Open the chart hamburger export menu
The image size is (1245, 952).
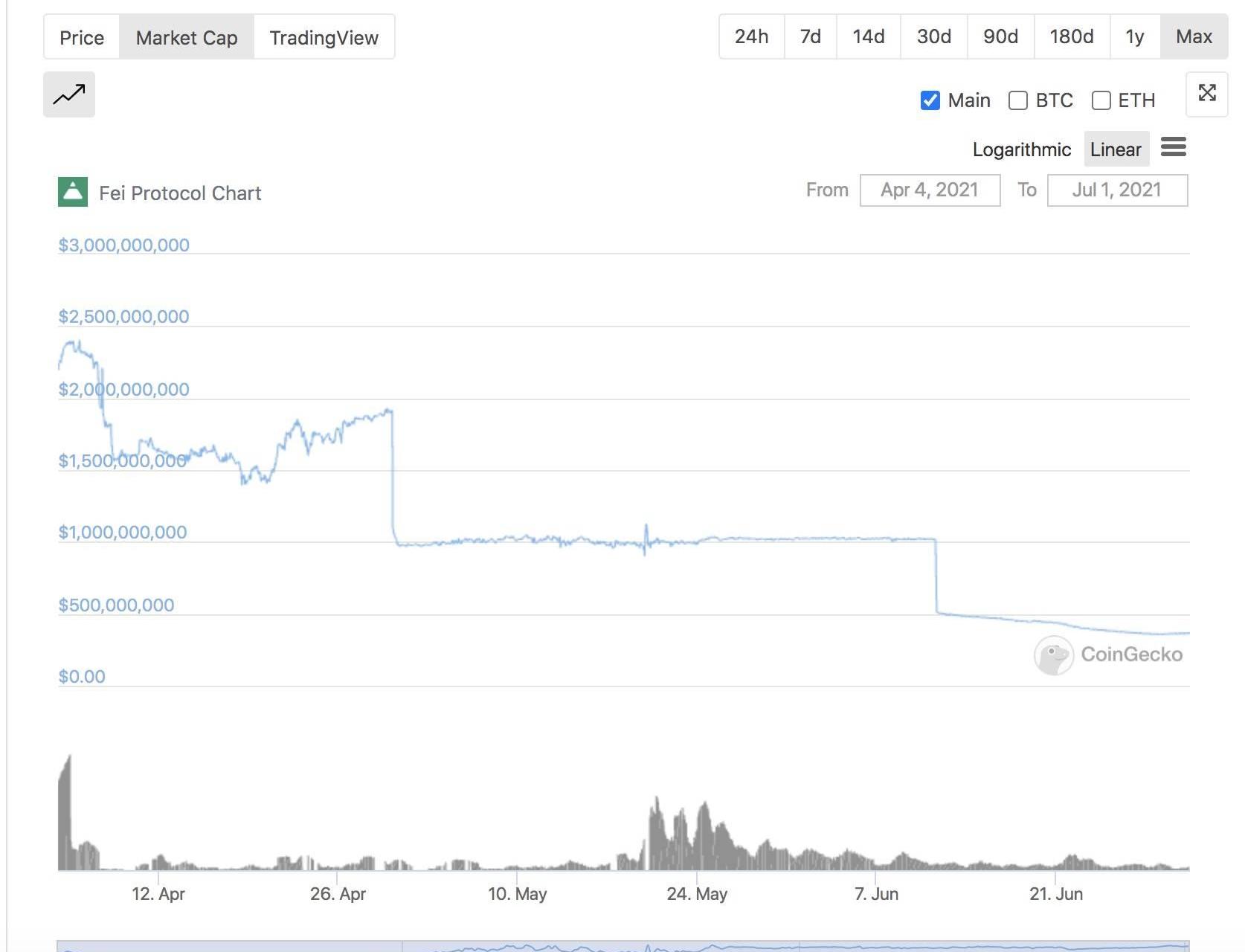(x=1174, y=147)
